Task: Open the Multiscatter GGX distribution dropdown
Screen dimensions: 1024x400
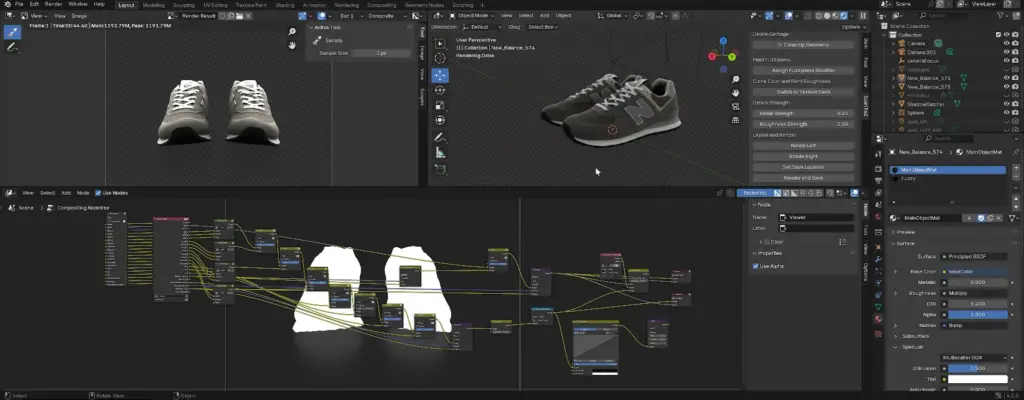Action: click(974, 358)
